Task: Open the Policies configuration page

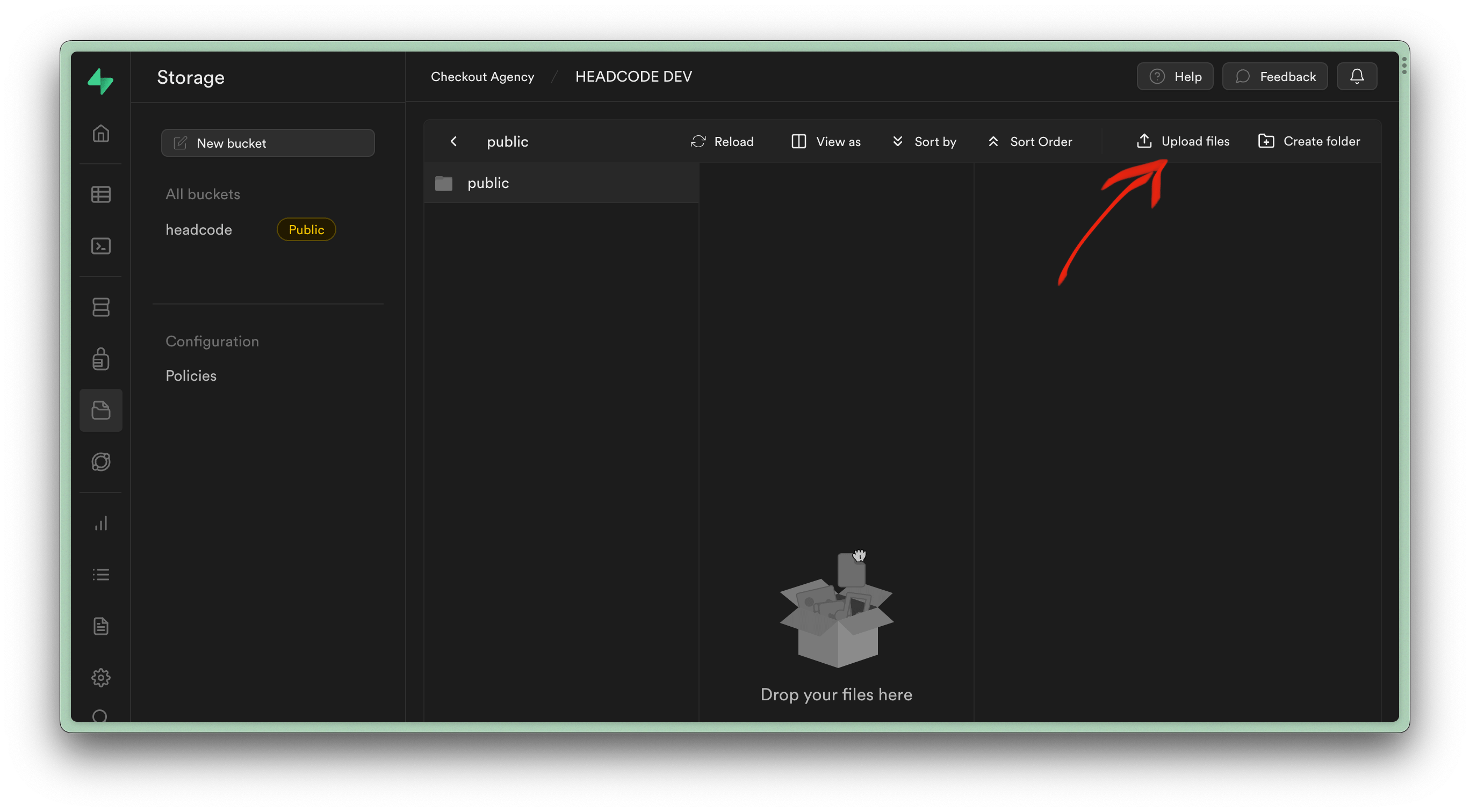Action: (x=191, y=376)
